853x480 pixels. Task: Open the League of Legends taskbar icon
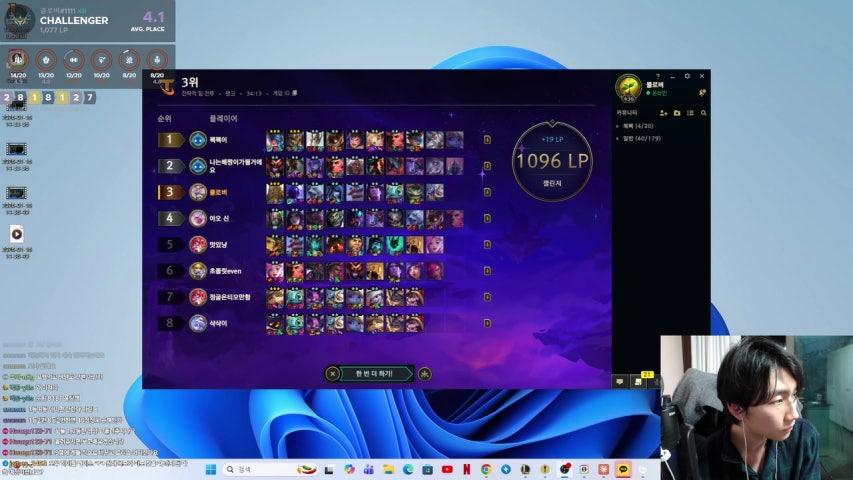526,469
